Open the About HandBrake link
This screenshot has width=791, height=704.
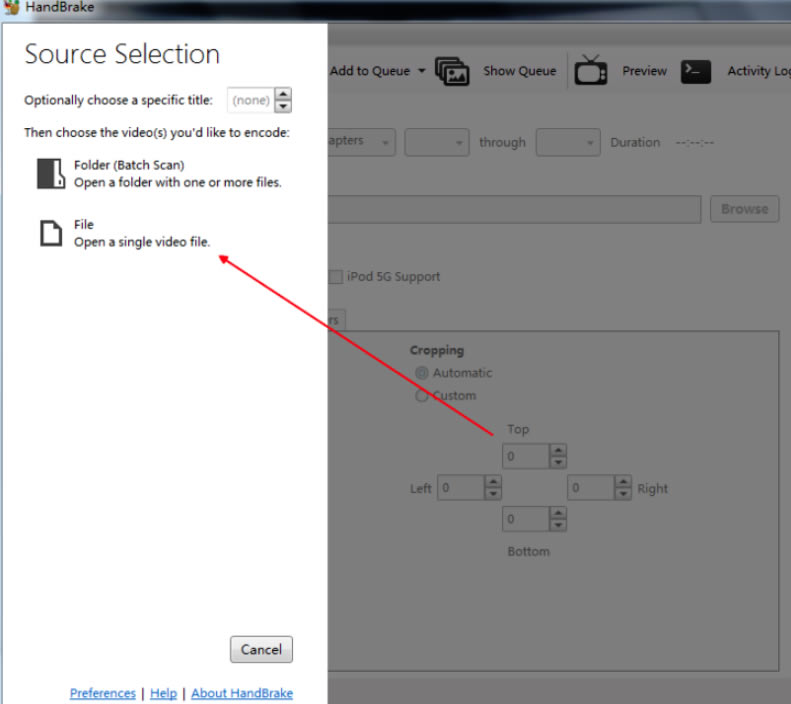coord(242,693)
